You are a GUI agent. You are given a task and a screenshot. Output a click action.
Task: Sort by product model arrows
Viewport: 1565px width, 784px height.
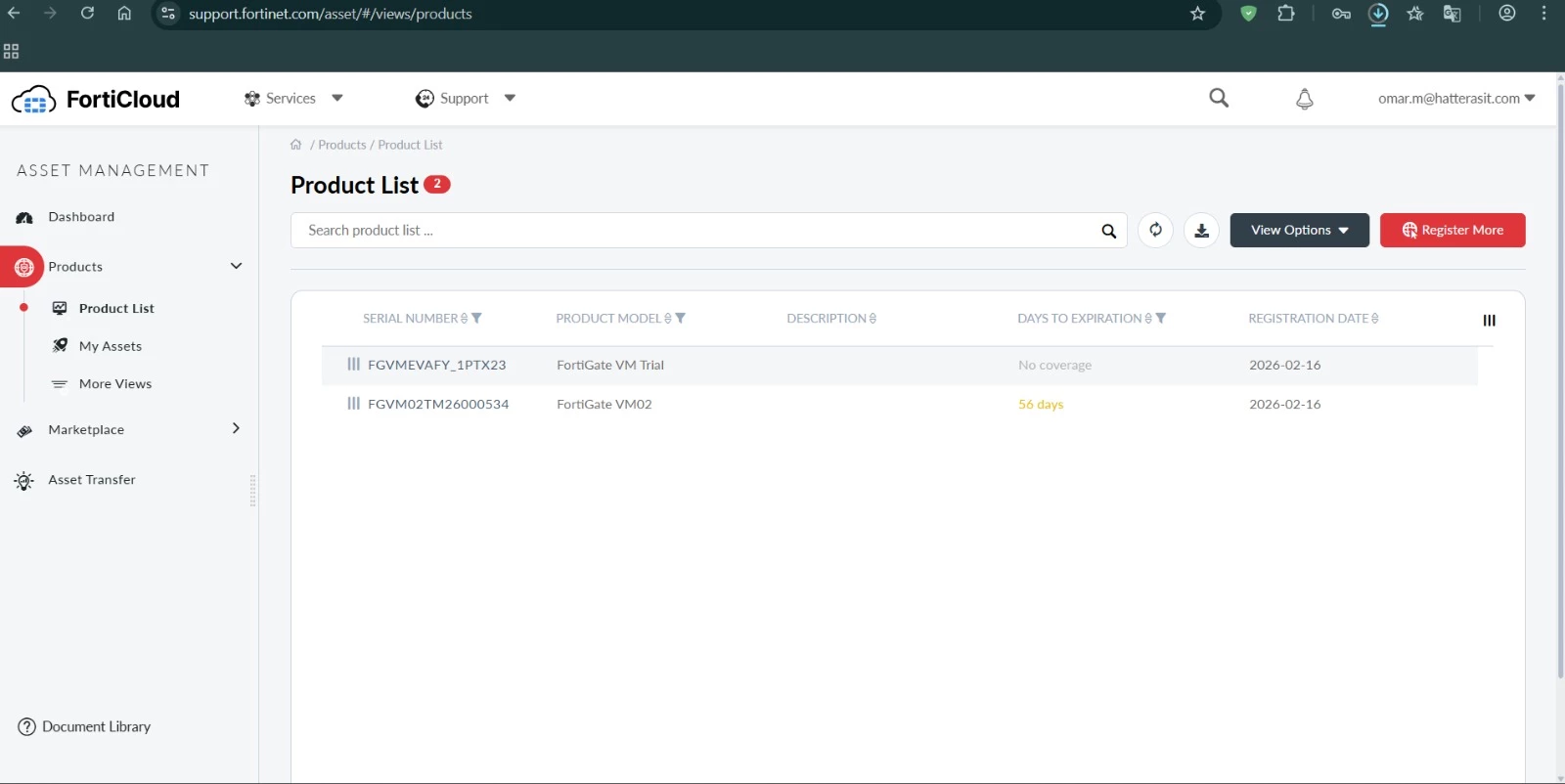point(668,319)
